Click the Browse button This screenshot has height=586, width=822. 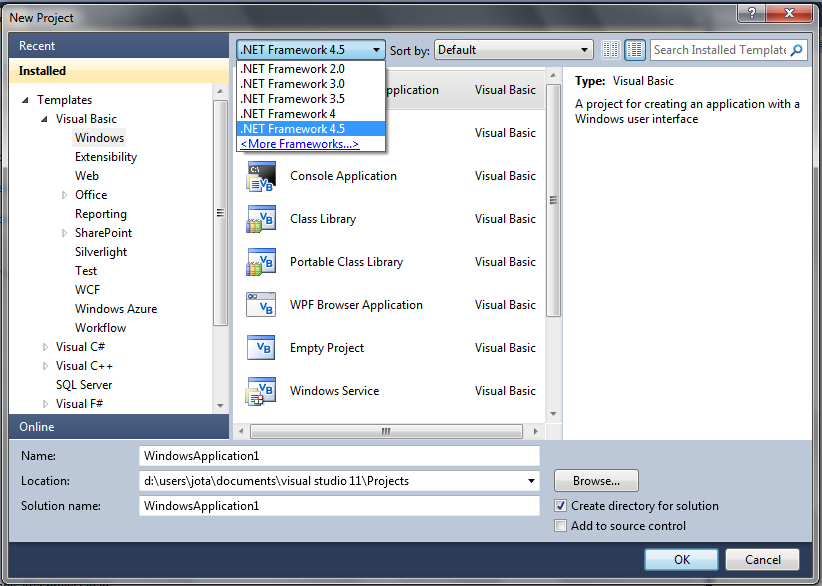[x=596, y=481]
